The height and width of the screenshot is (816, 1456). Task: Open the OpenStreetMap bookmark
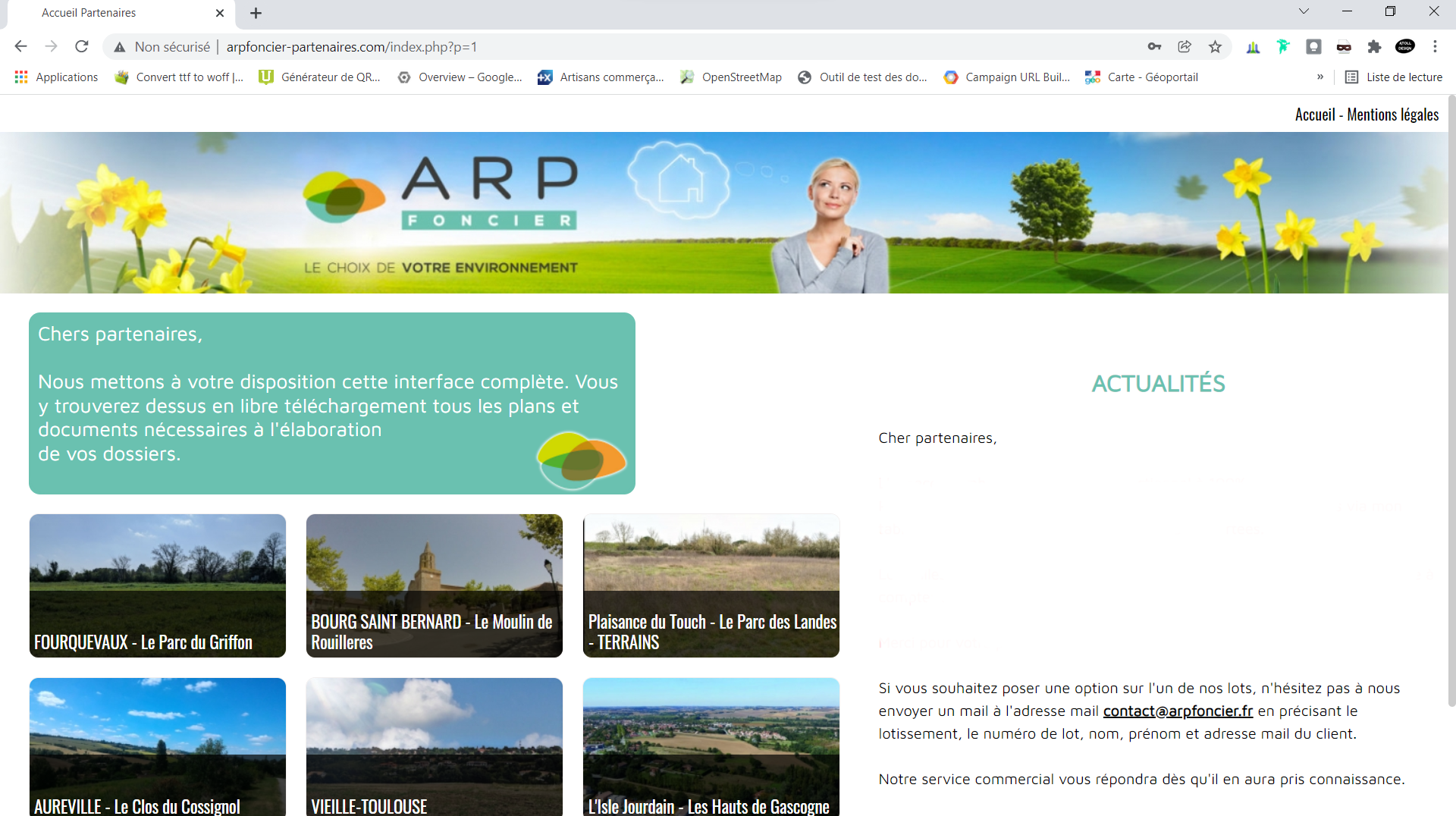pyautogui.click(x=731, y=77)
